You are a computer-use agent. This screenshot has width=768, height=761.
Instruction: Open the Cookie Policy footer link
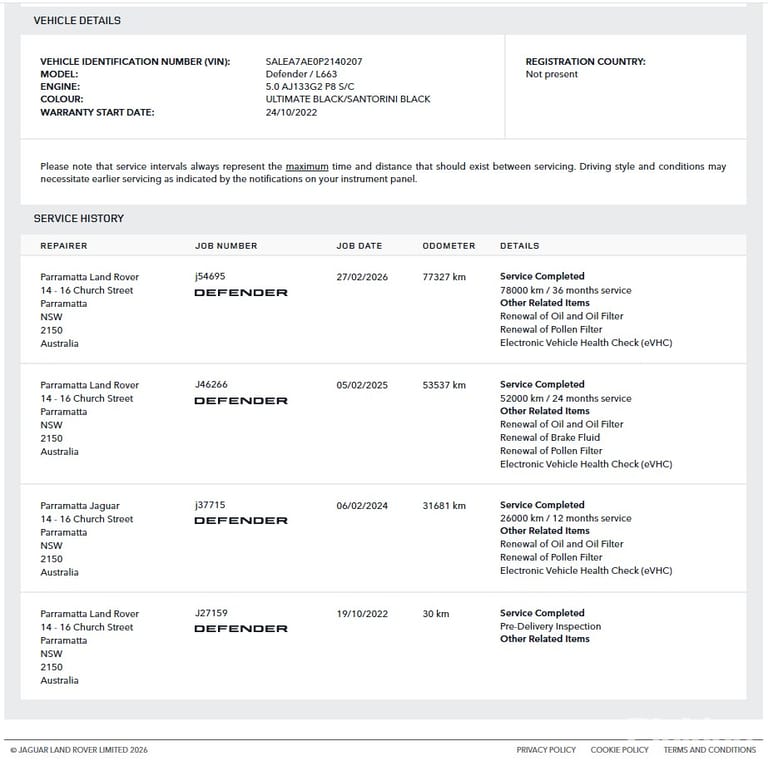click(619, 750)
